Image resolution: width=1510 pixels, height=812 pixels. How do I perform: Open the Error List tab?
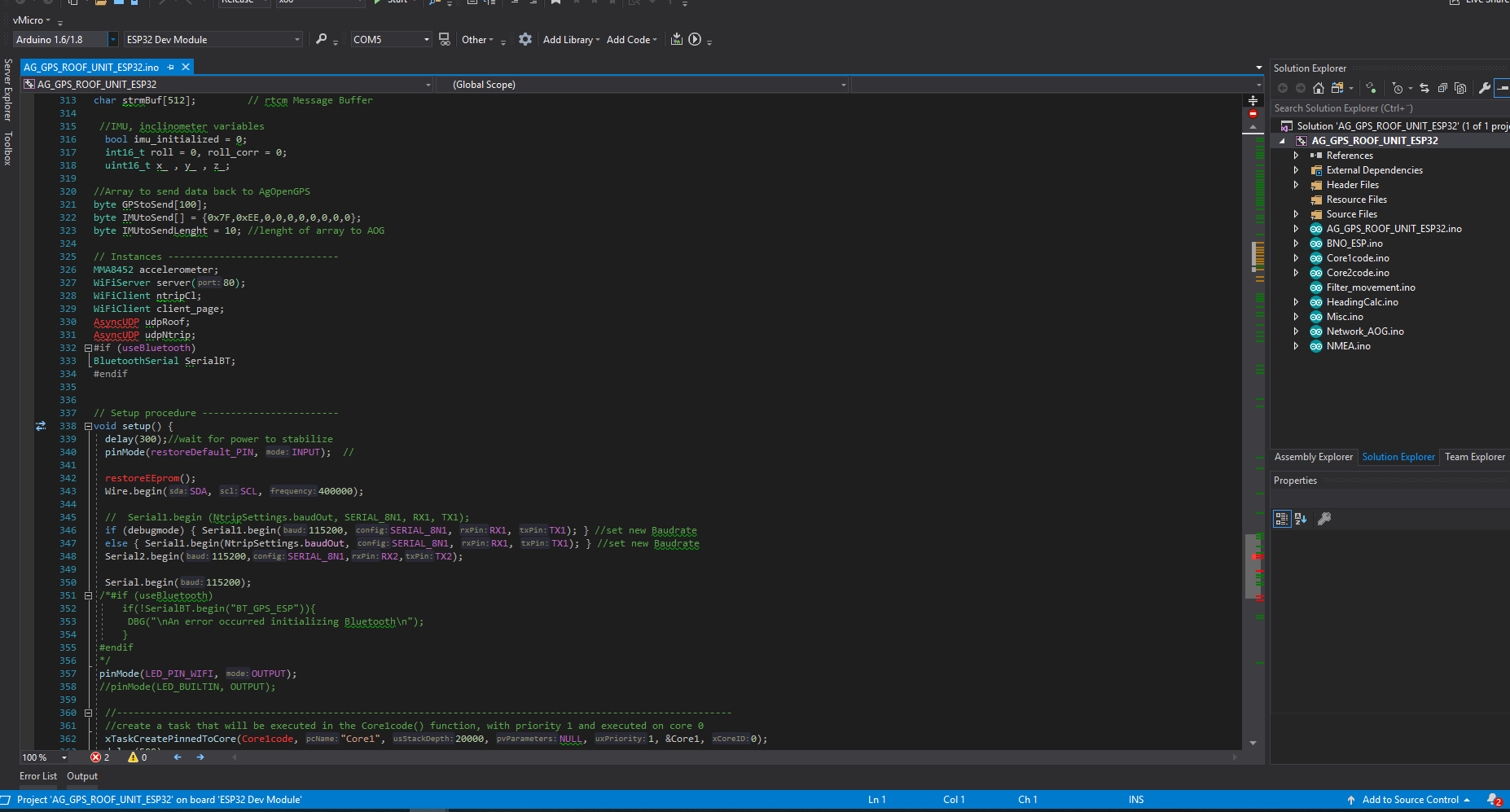point(38,776)
